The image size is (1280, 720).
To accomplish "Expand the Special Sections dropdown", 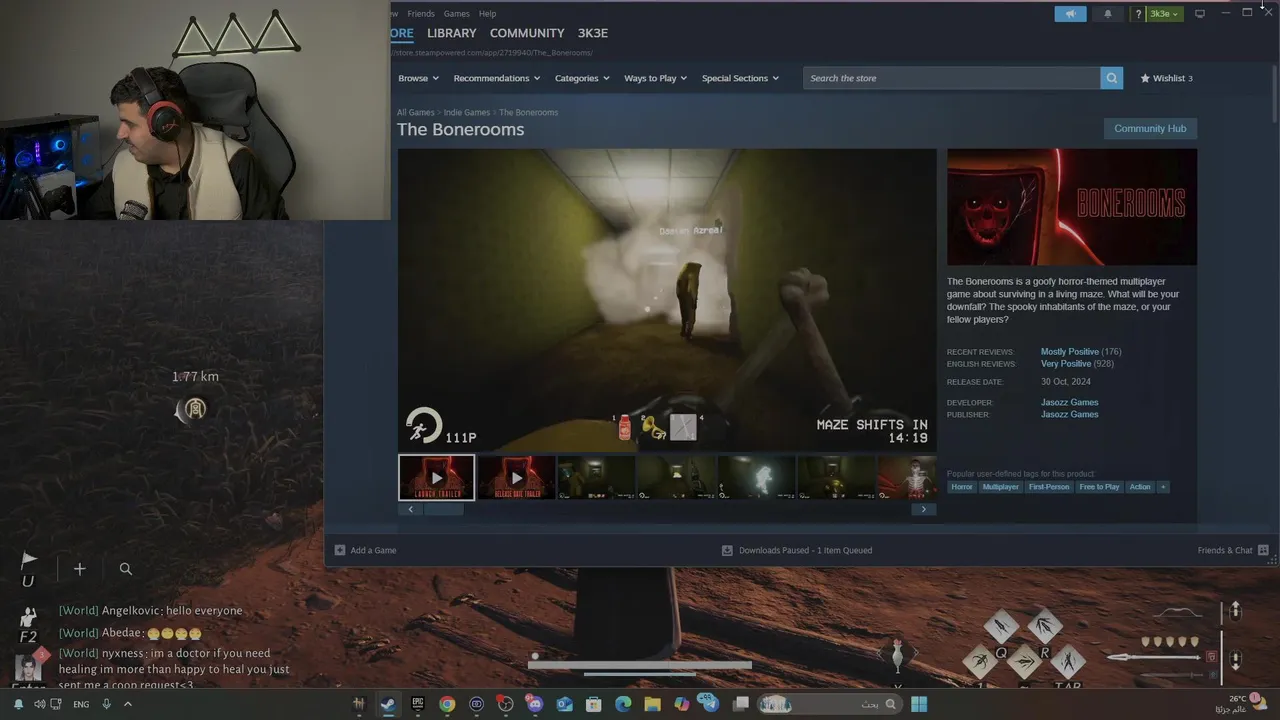I will [x=740, y=78].
